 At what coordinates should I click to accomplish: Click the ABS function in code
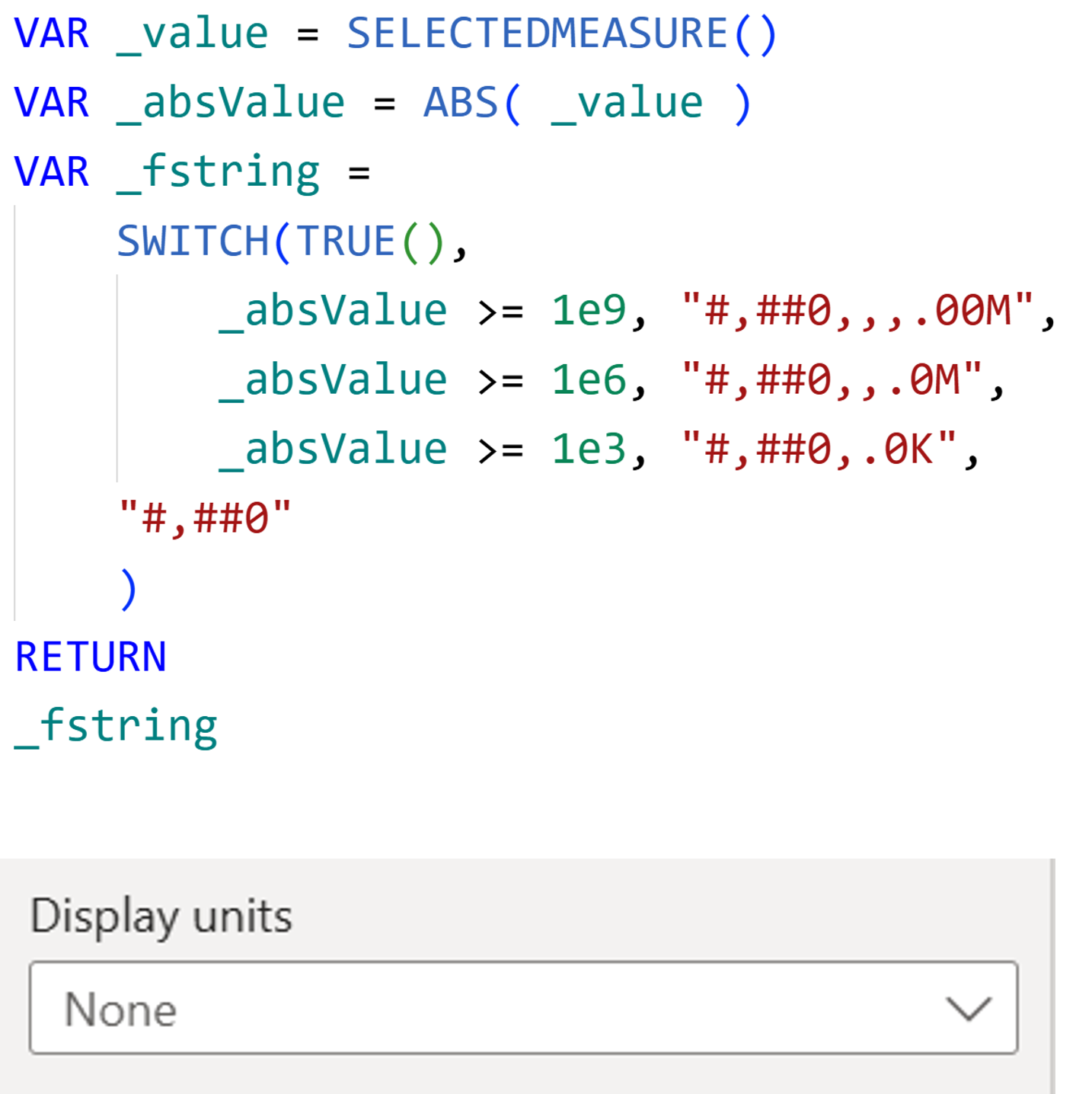click(x=460, y=103)
